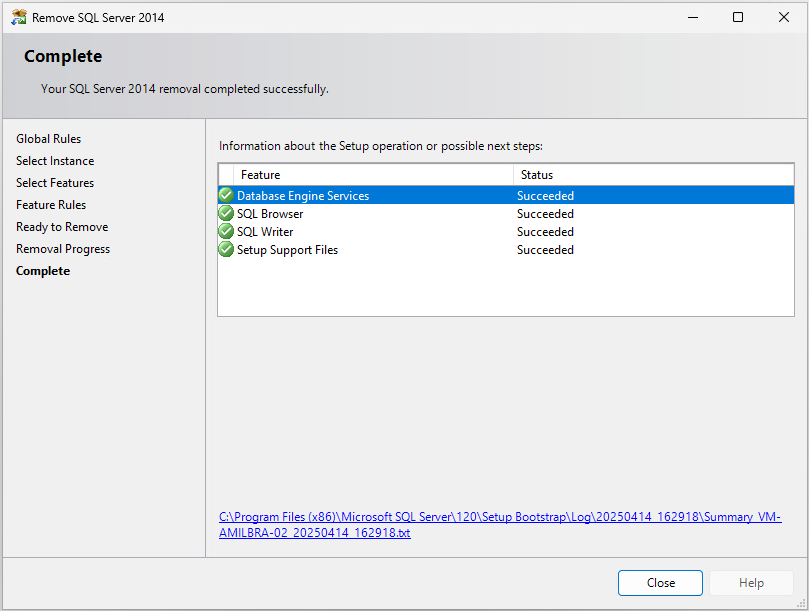
Task: Click the SQL Server setup icon in title bar
Action: [x=18, y=17]
